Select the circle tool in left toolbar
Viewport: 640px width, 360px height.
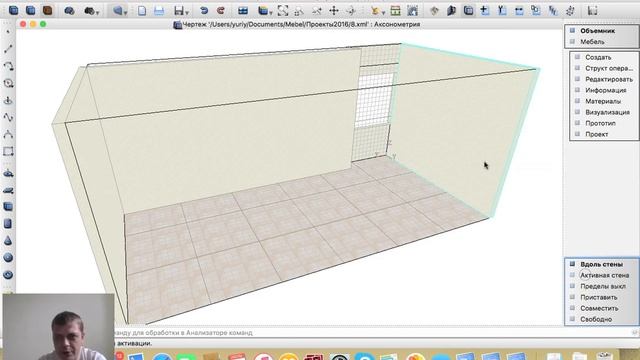click(8, 83)
